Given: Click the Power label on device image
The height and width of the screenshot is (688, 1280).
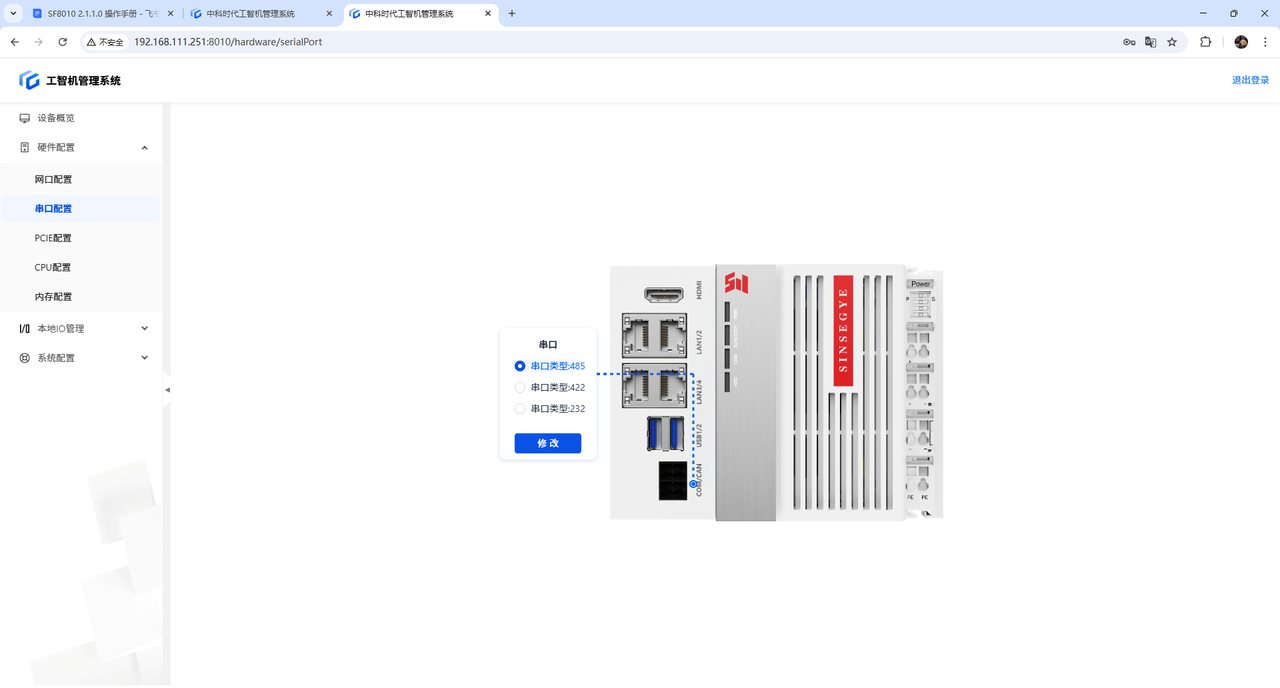Looking at the screenshot, I should click(921, 284).
